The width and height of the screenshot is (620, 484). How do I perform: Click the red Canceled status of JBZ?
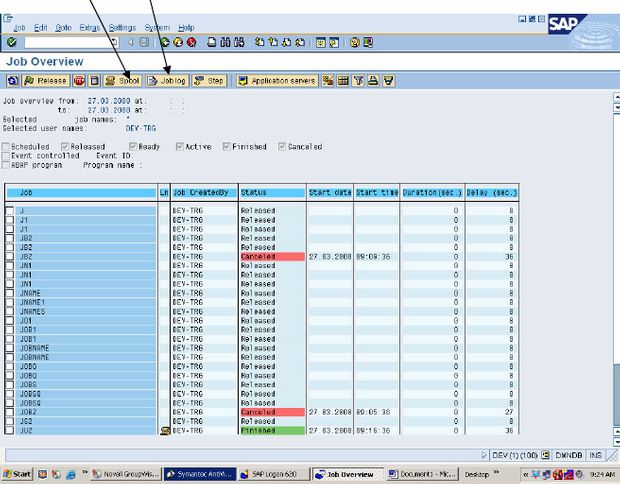272,257
